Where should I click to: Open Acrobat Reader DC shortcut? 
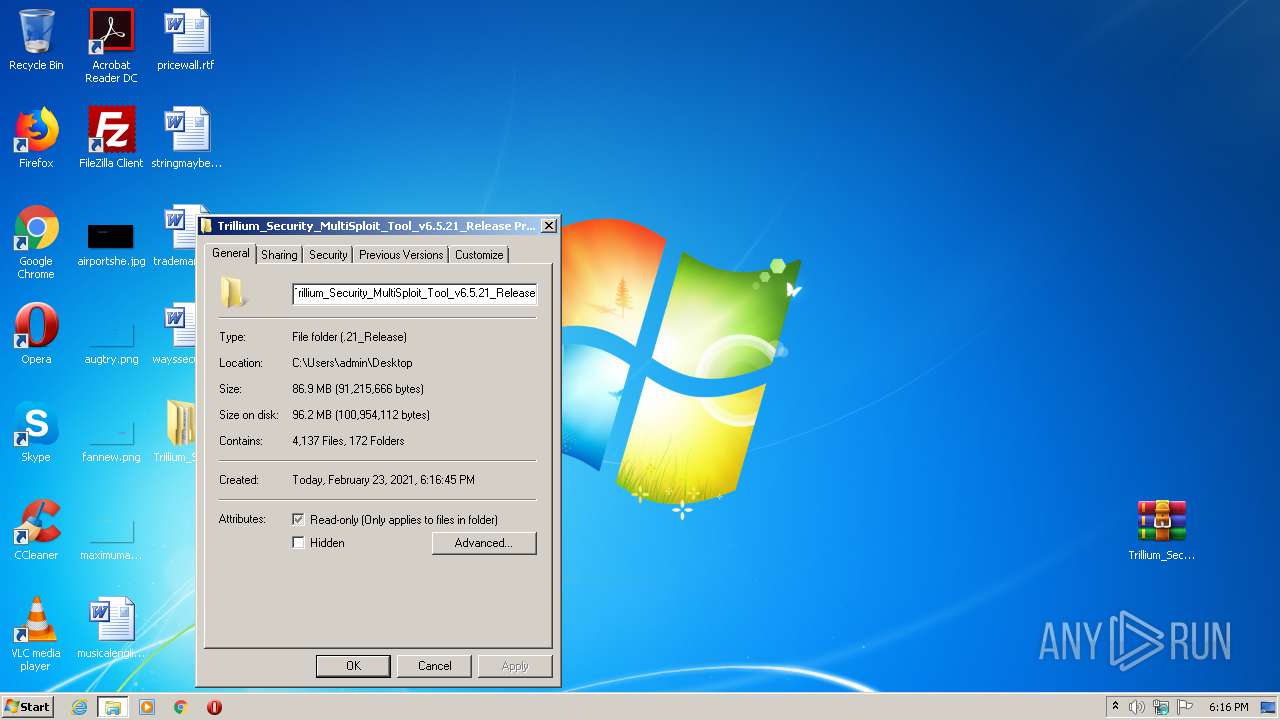[111, 45]
